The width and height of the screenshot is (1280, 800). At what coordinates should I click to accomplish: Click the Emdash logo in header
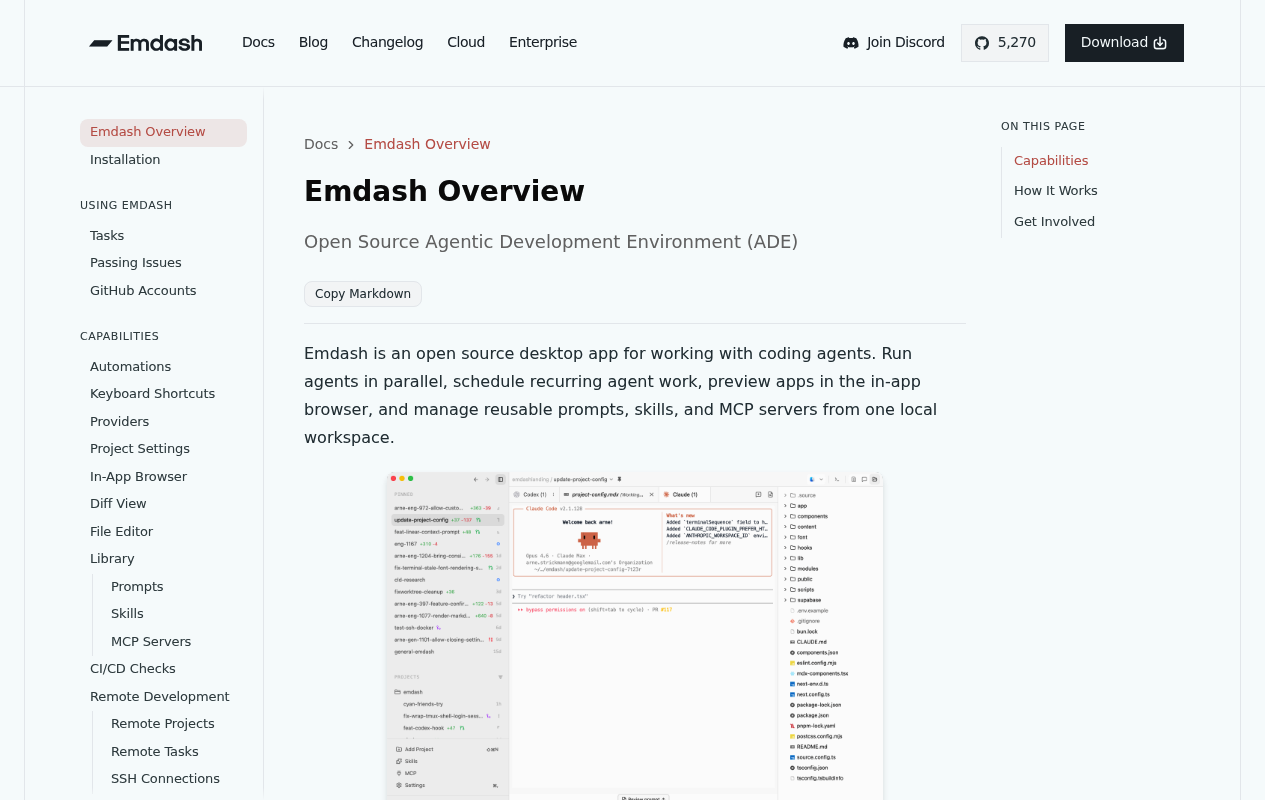(x=146, y=43)
